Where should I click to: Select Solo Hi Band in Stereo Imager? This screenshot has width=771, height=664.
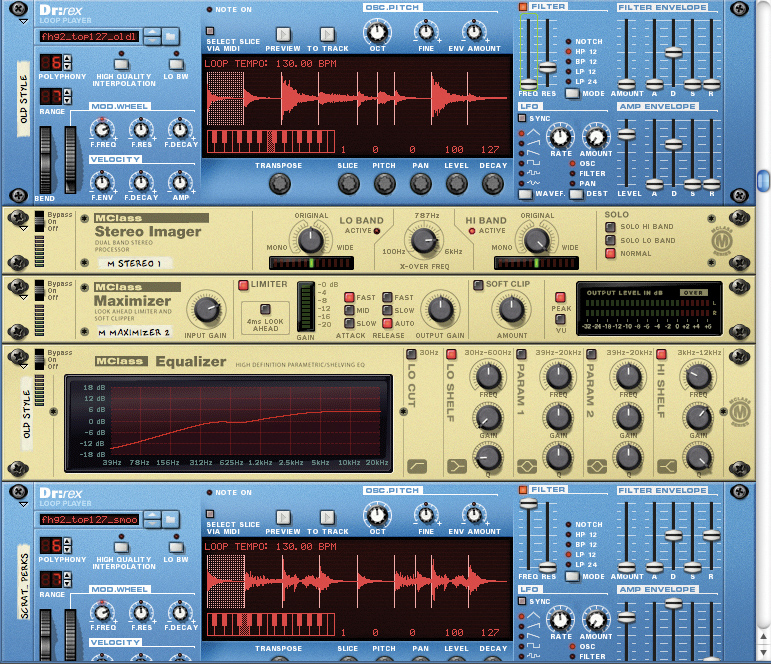610,227
